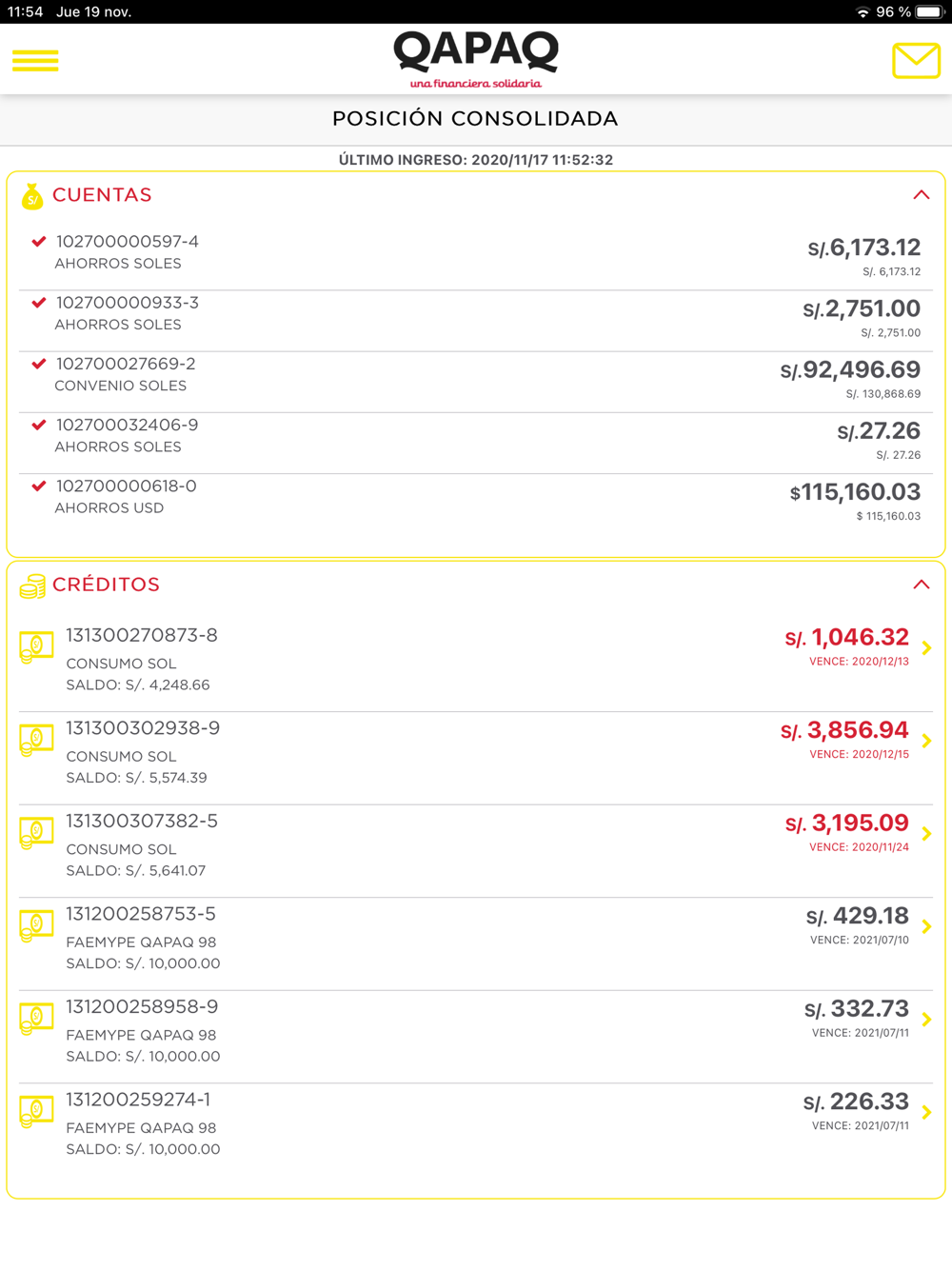Tap the banknote icon for credit 131300270873-8
Image resolution: width=952 pixels, height=1270 pixels.
coord(36,647)
